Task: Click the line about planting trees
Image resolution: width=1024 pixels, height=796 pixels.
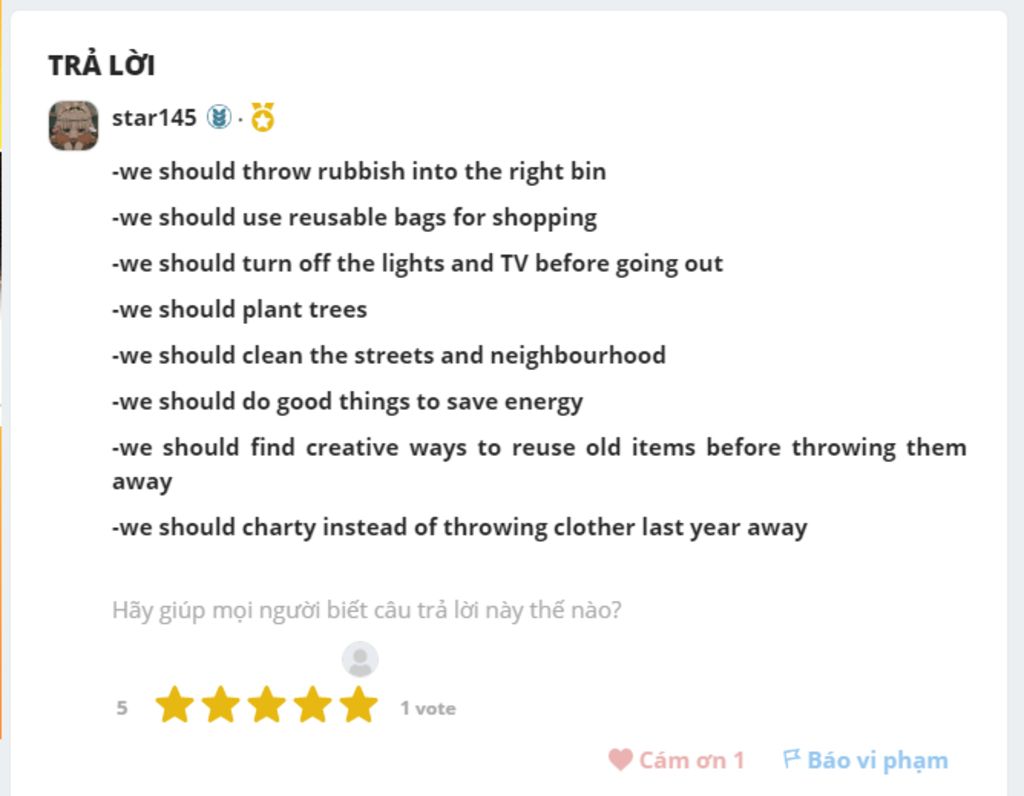Action: coord(240,310)
